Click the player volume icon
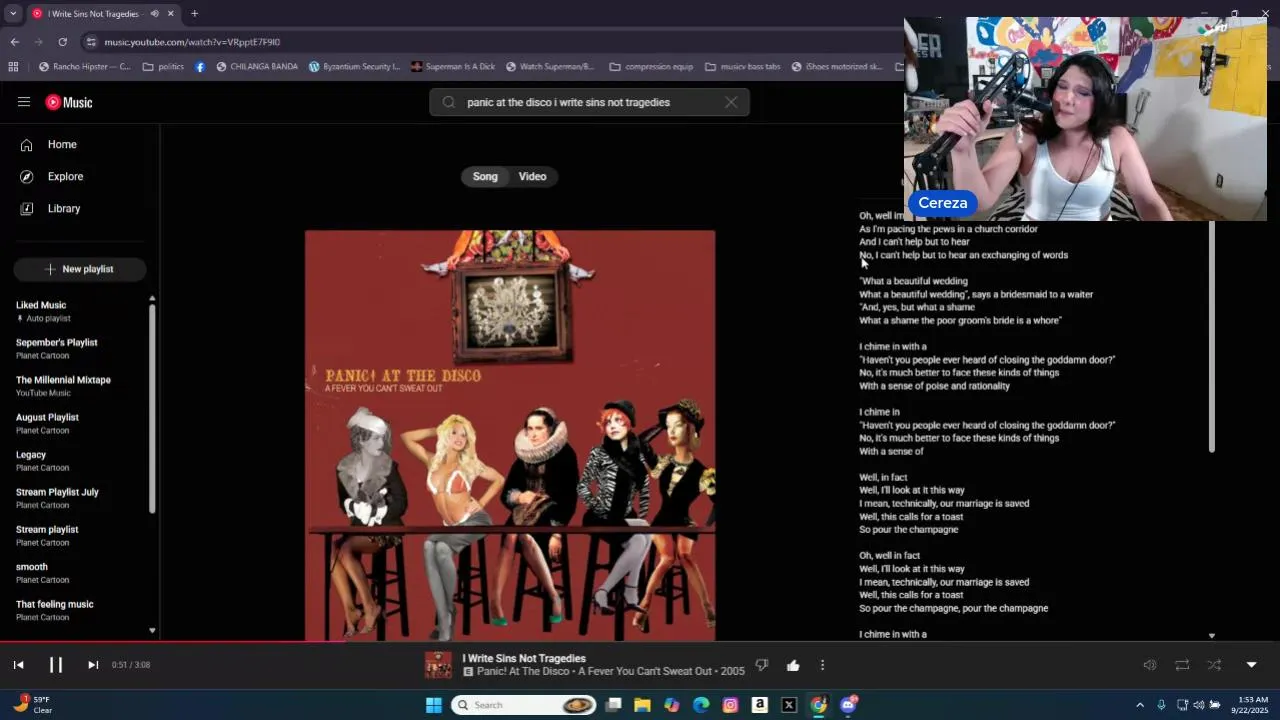Viewport: 1280px width, 720px height. pos(1150,665)
